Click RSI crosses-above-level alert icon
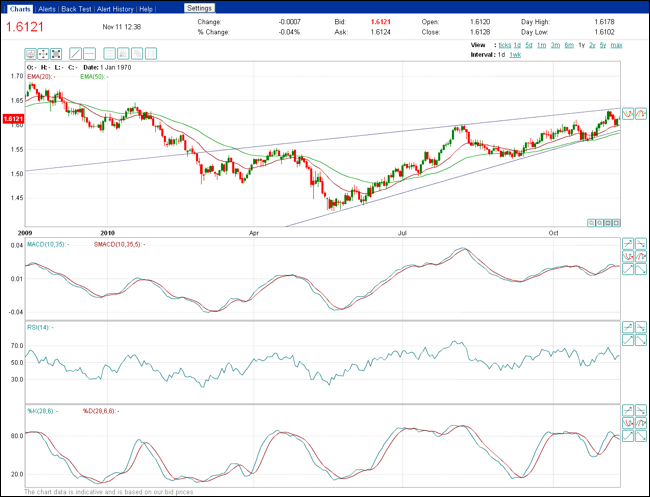The height and width of the screenshot is (497, 650). 628,327
